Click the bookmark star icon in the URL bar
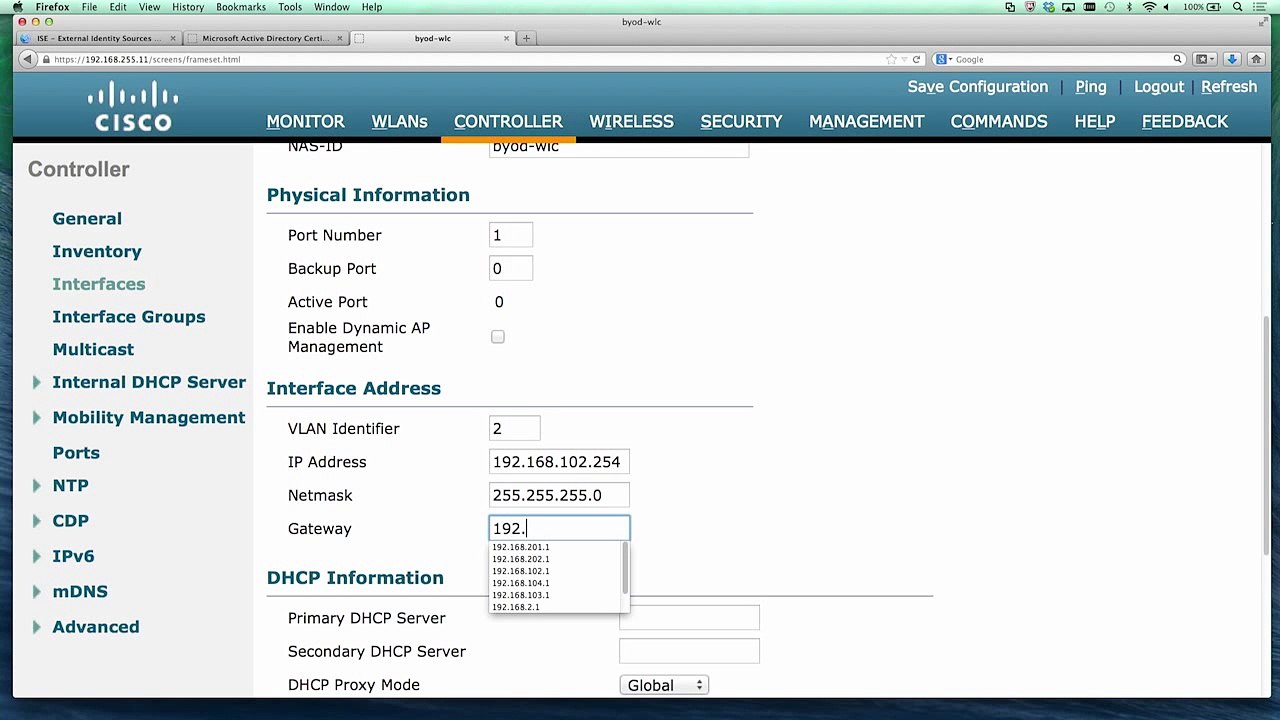 click(x=891, y=59)
